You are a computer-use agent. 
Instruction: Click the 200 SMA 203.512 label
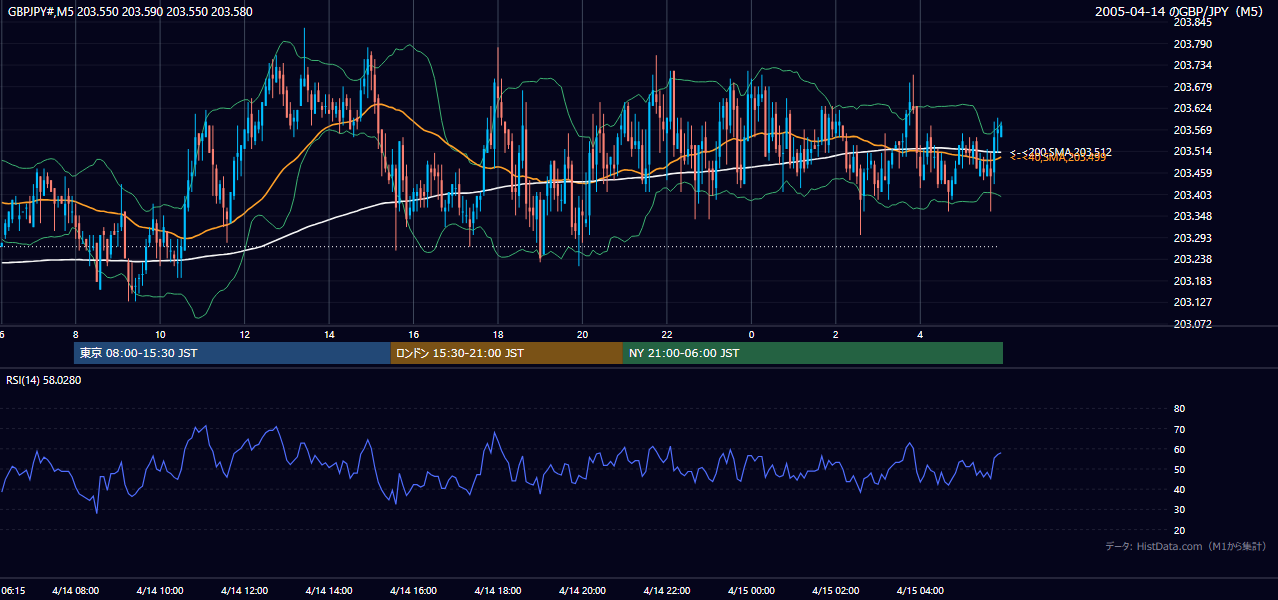tap(1060, 152)
